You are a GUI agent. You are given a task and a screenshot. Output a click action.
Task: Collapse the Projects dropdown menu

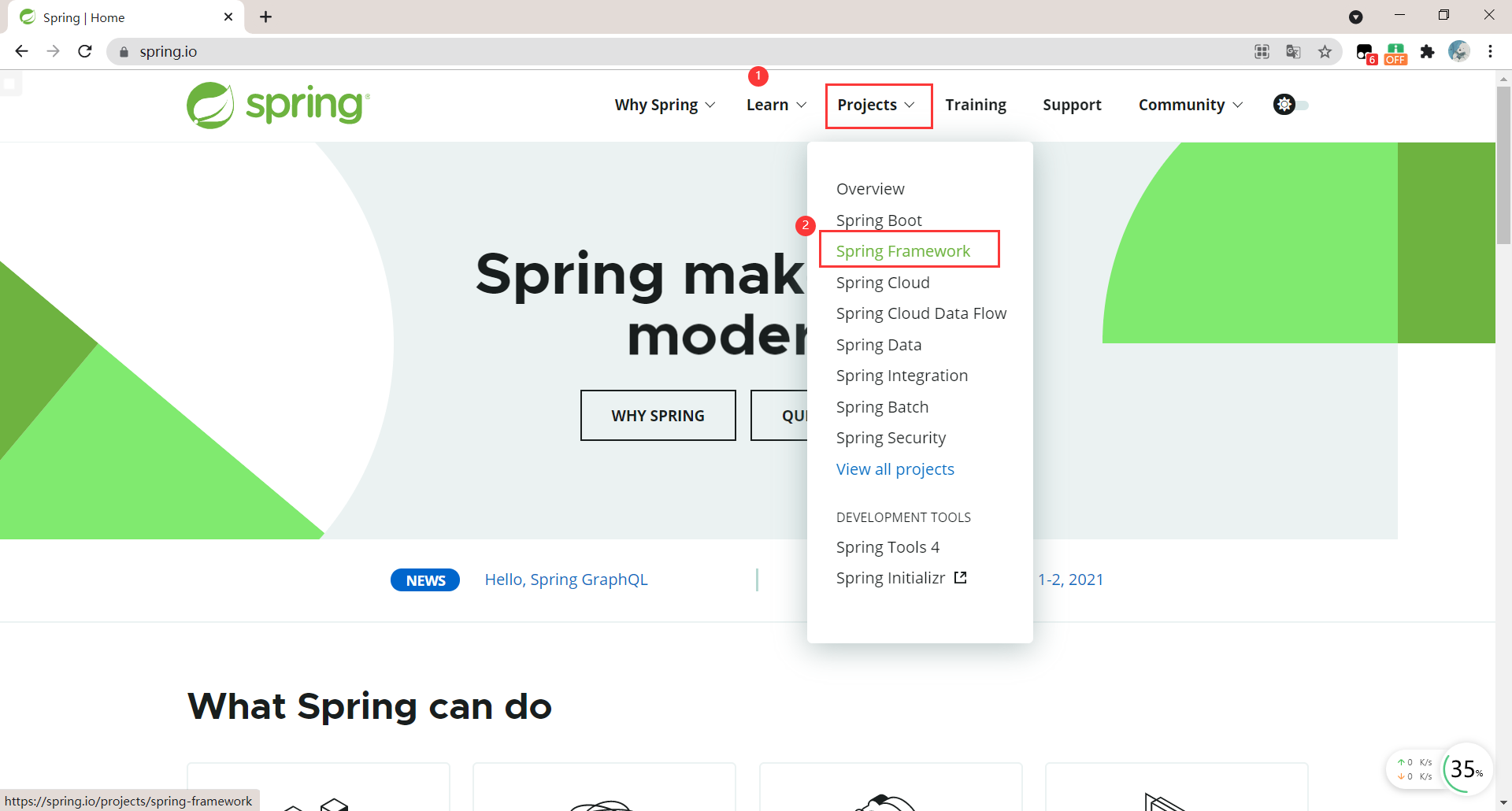point(877,105)
